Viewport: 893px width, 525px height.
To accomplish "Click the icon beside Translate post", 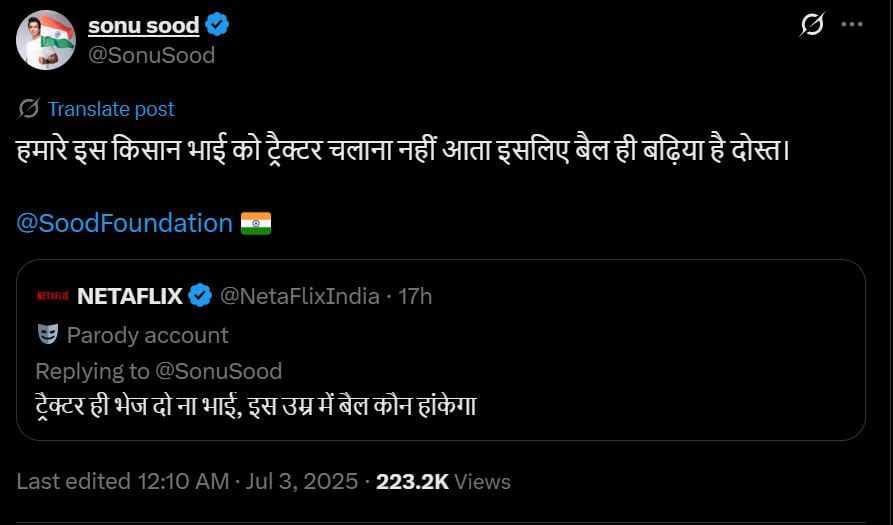I will (29, 108).
